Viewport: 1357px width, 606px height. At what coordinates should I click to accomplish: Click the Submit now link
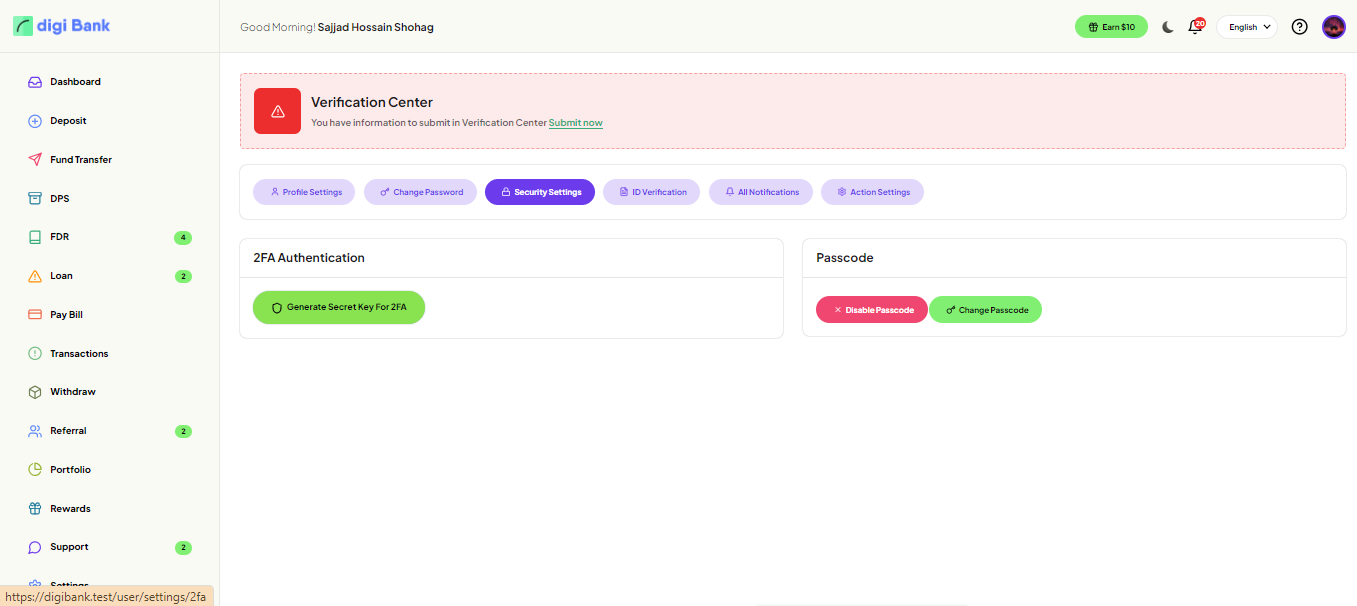(x=575, y=123)
